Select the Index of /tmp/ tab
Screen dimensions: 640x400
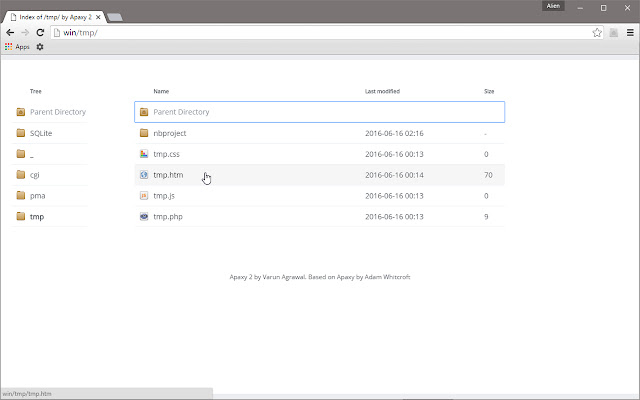55,17
